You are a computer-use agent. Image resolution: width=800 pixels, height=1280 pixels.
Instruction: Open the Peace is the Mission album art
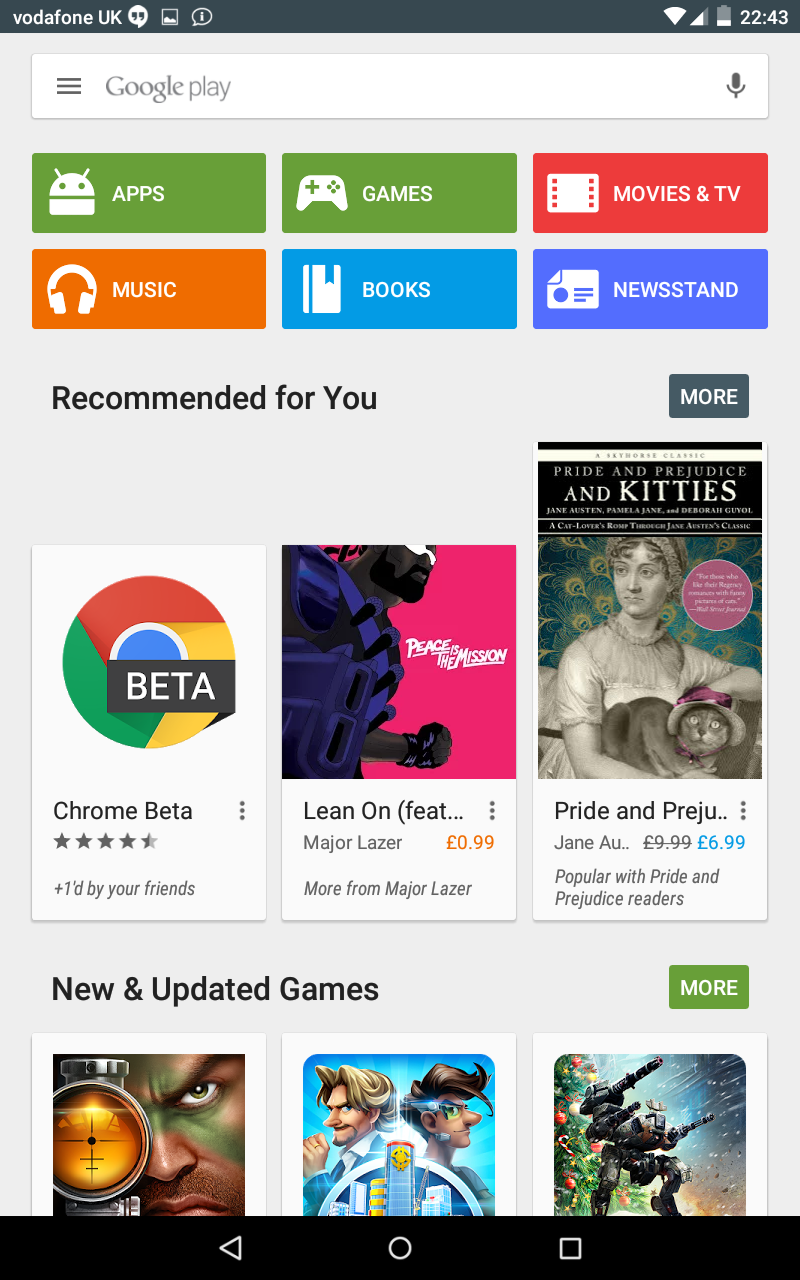pyautogui.click(x=399, y=662)
